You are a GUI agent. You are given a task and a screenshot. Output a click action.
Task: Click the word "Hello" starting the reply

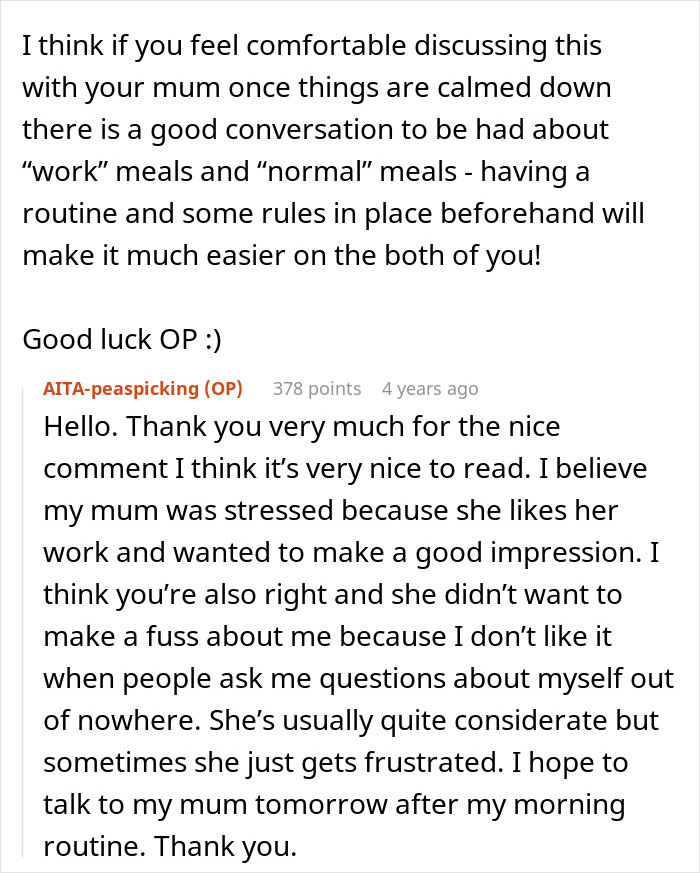[x=81, y=427]
